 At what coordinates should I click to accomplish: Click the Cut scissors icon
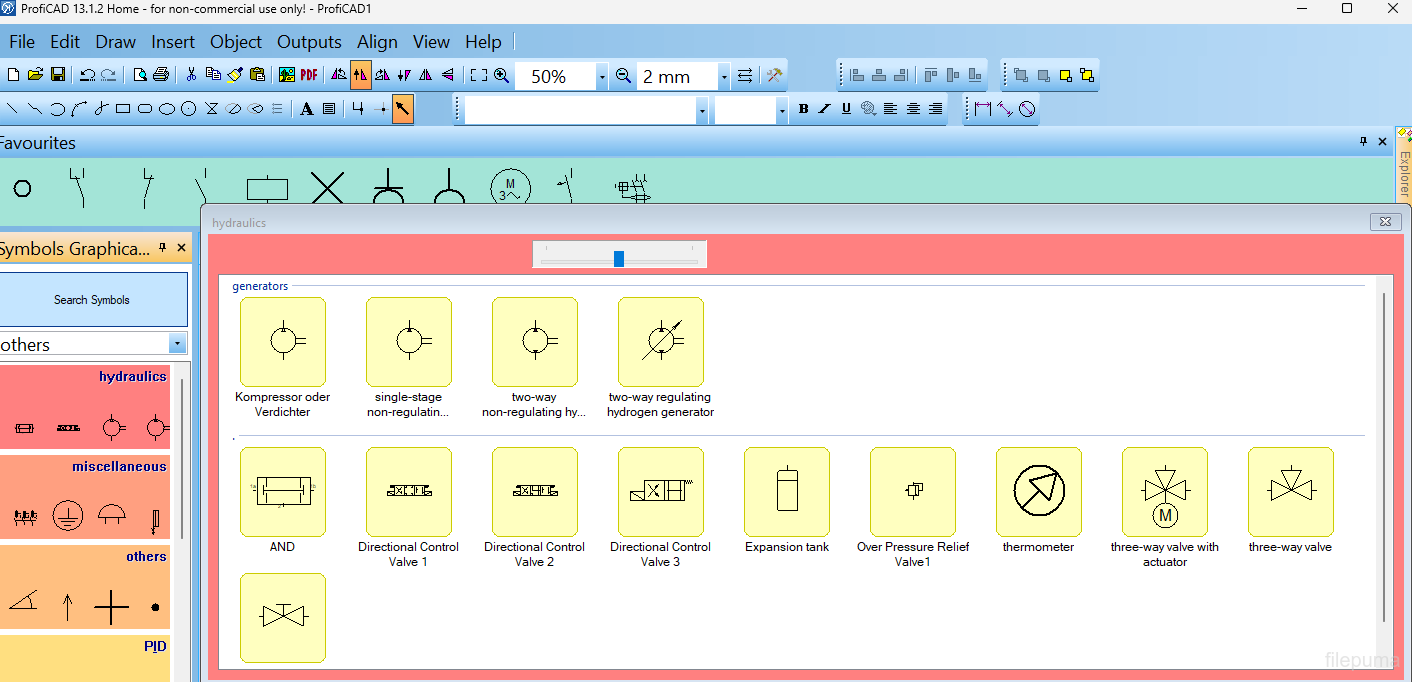pyautogui.click(x=191, y=75)
